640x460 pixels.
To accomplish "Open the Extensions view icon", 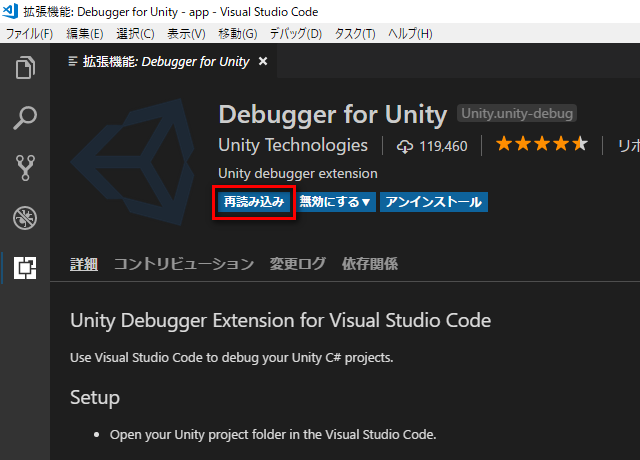I will pyautogui.click(x=25, y=268).
